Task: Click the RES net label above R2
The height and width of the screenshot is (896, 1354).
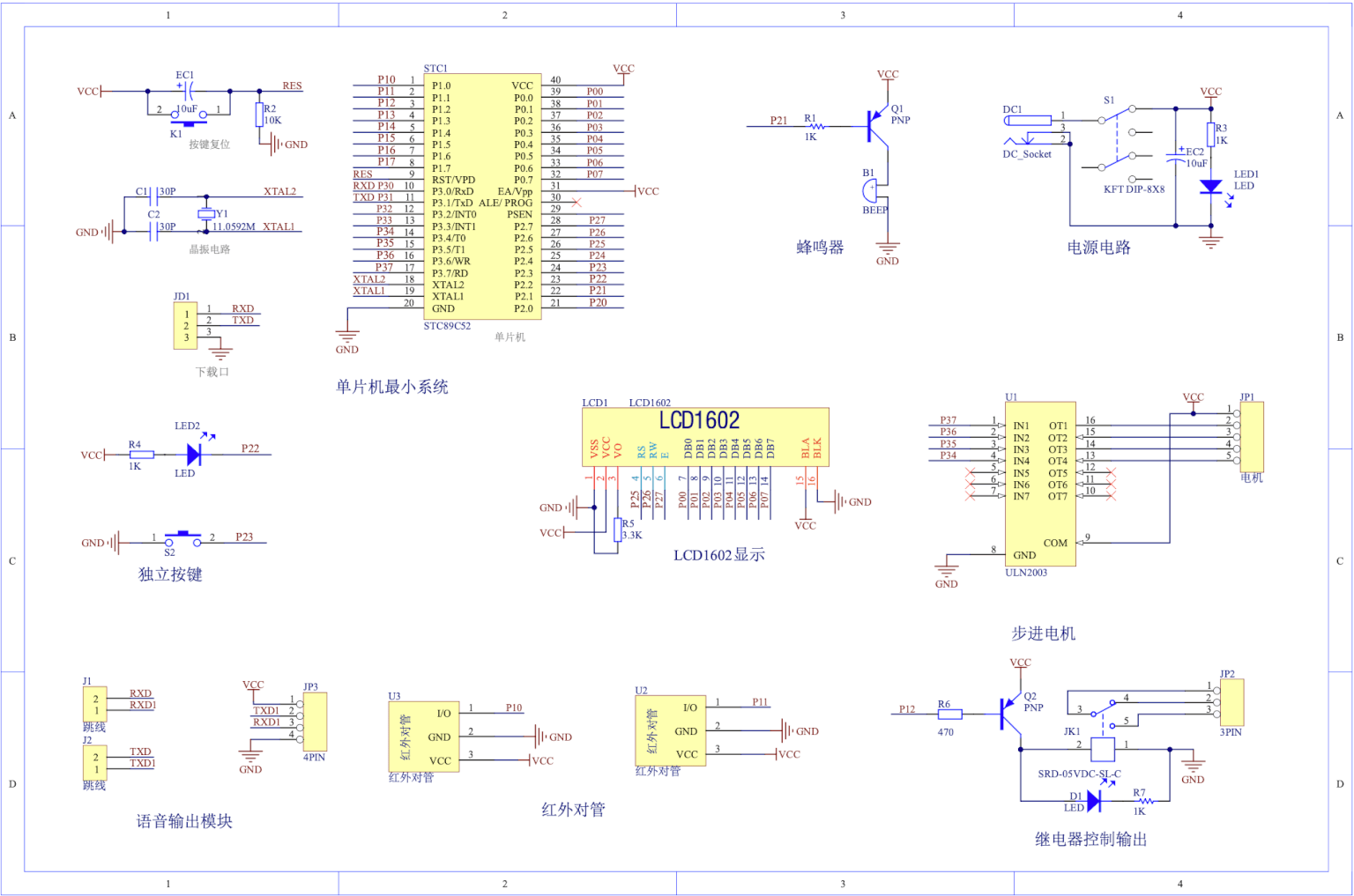Action: (x=292, y=85)
